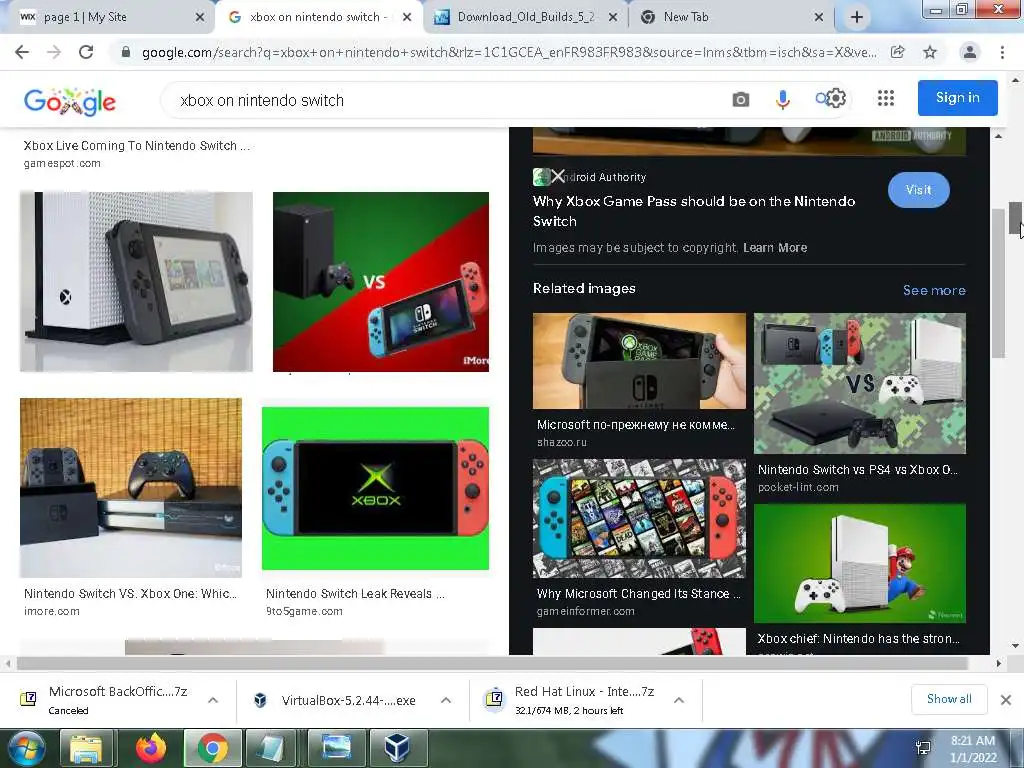Screen dimensions: 1024x768
Task: Open Xbox One S with Switch image
Action: (136, 281)
